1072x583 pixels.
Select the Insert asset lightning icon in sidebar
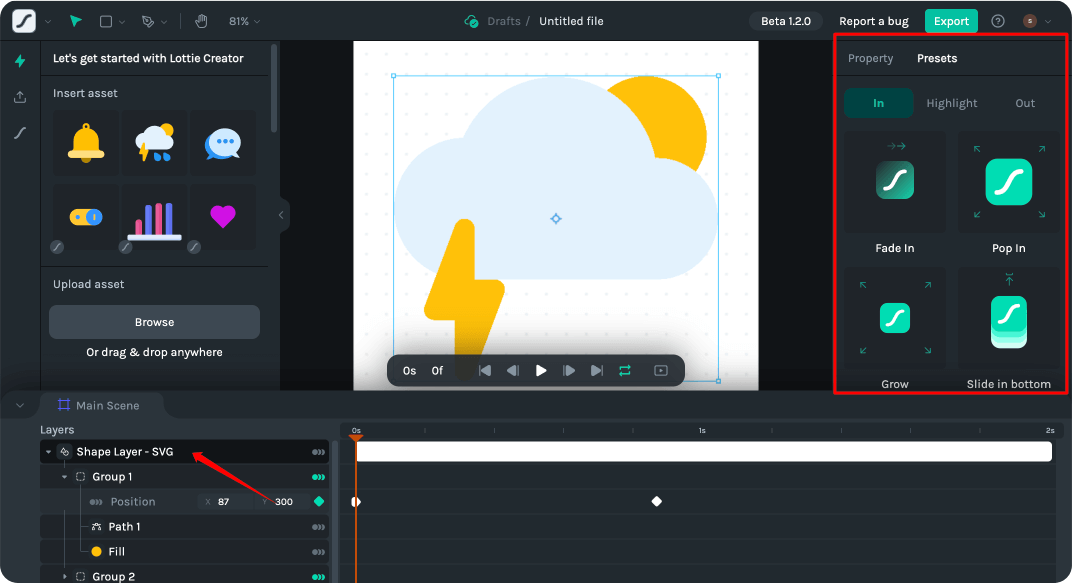coord(19,62)
